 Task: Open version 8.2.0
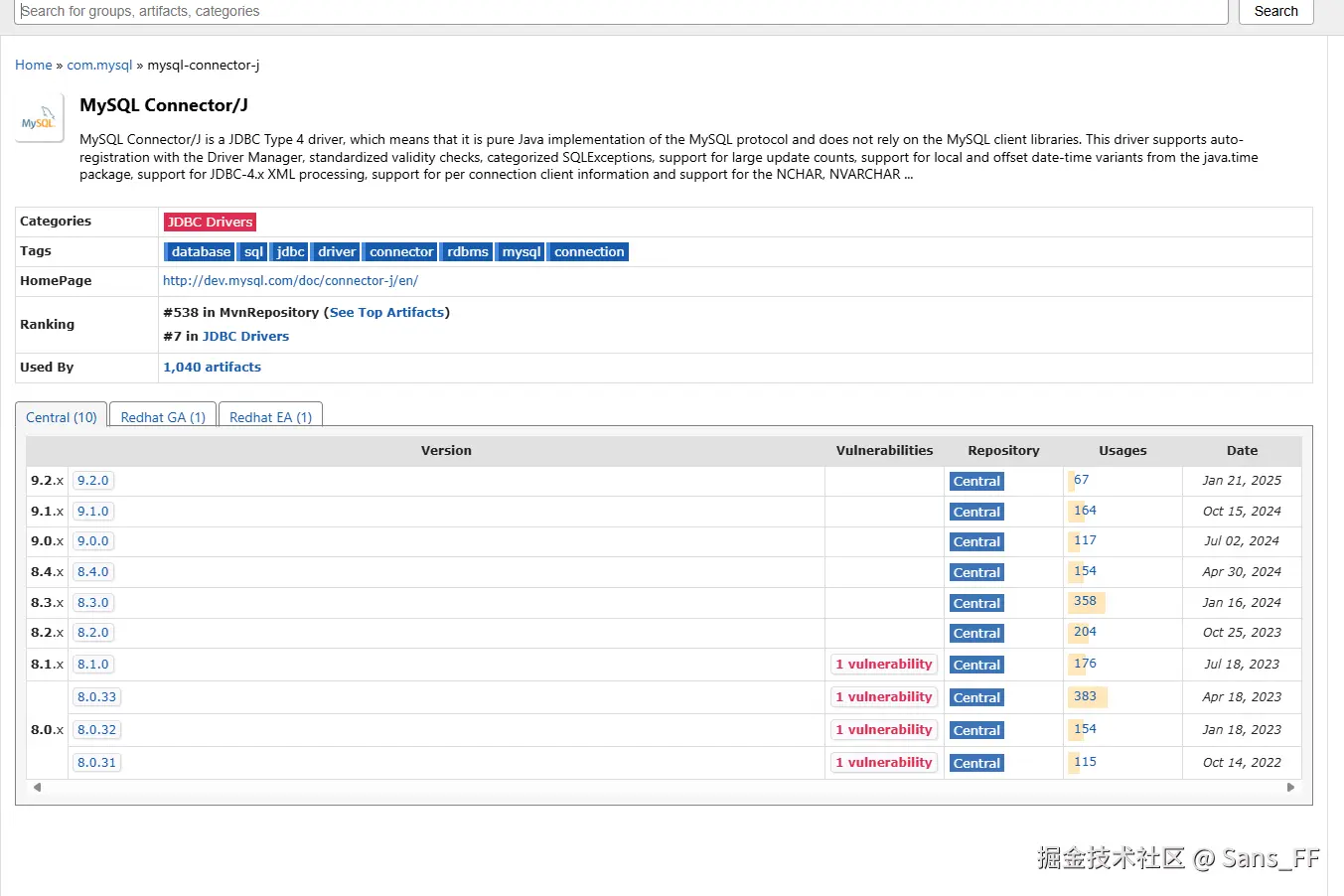tap(92, 633)
